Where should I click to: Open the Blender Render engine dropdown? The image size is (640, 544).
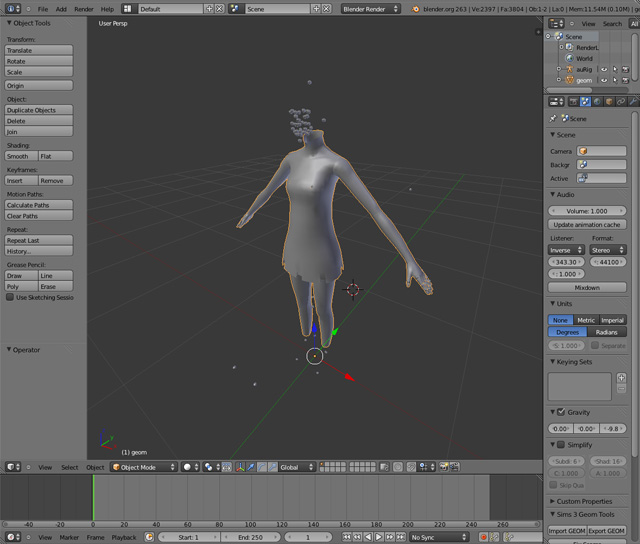click(x=371, y=9)
